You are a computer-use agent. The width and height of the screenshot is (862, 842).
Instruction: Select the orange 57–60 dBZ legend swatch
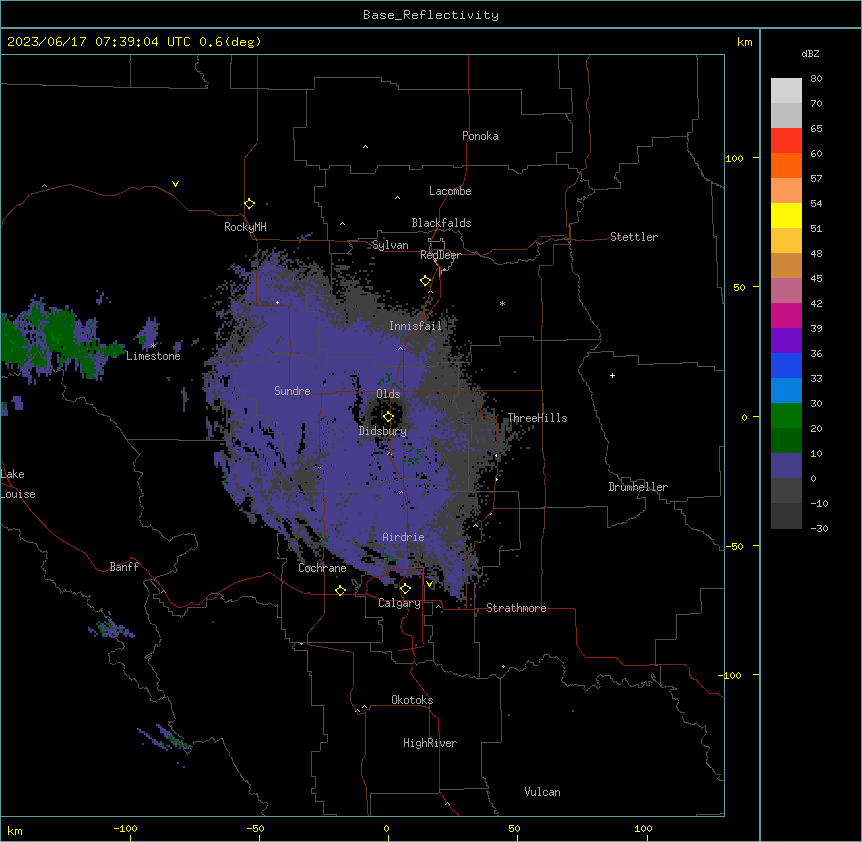click(786, 165)
